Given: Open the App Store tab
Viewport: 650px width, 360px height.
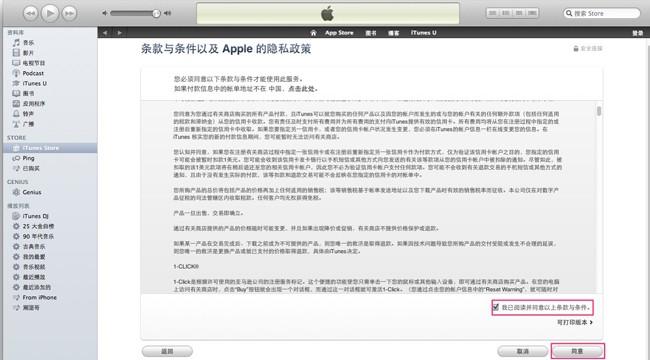Looking at the screenshot, I should click(339, 33).
